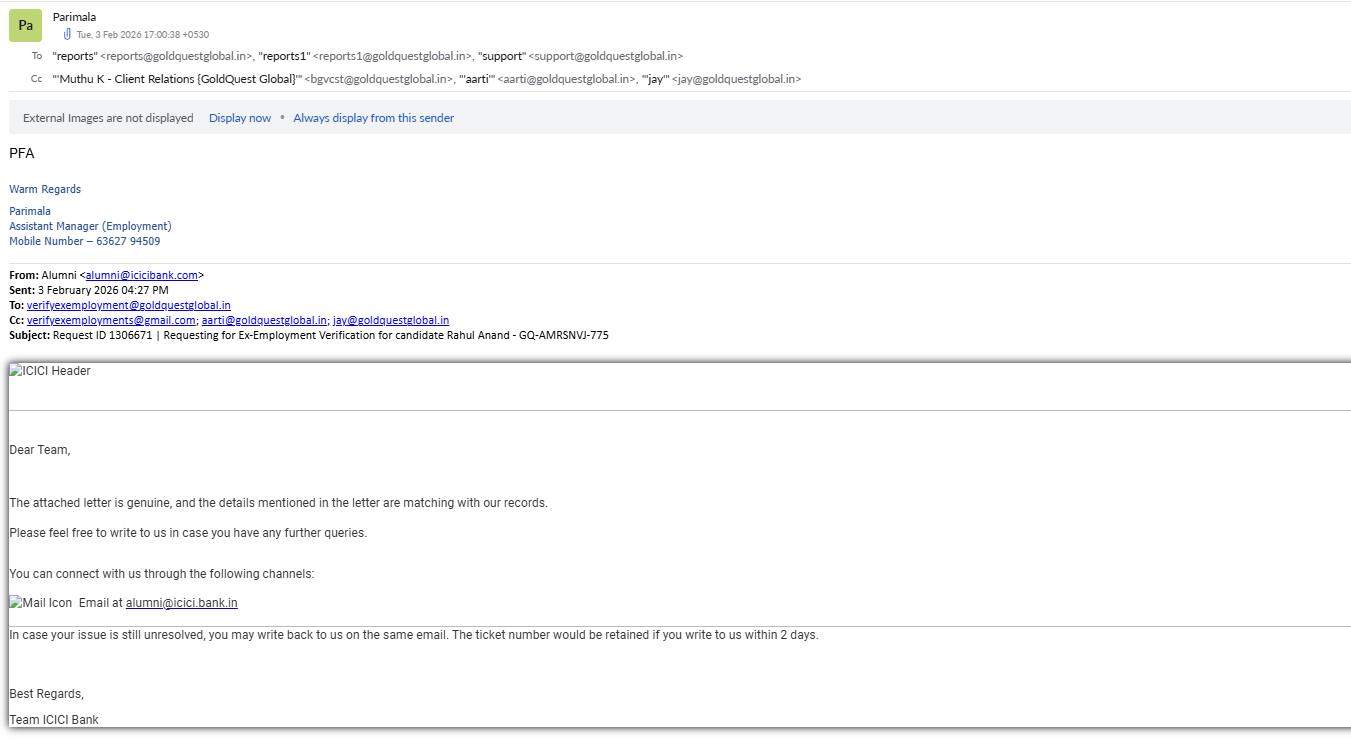Click the Request ID 1306671 subject line
The width and height of the screenshot is (1351, 746).
(330, 335)
